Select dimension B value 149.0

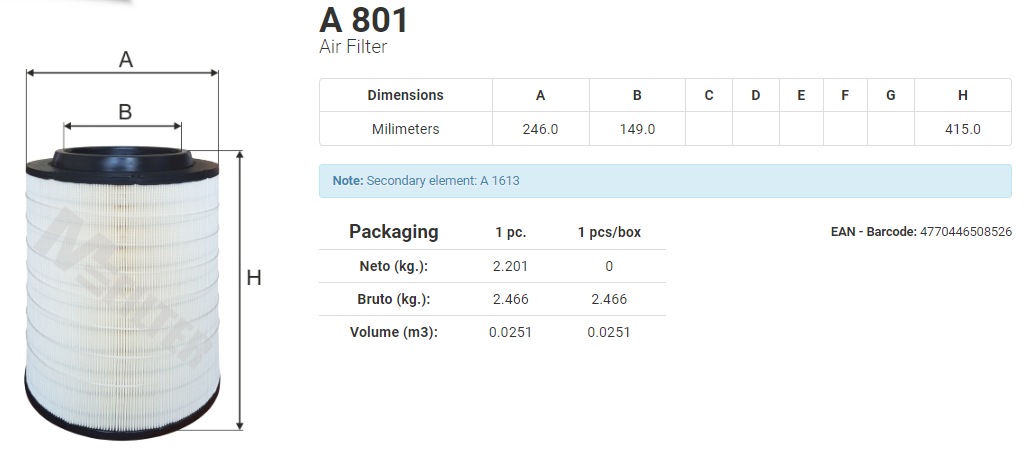637,129
